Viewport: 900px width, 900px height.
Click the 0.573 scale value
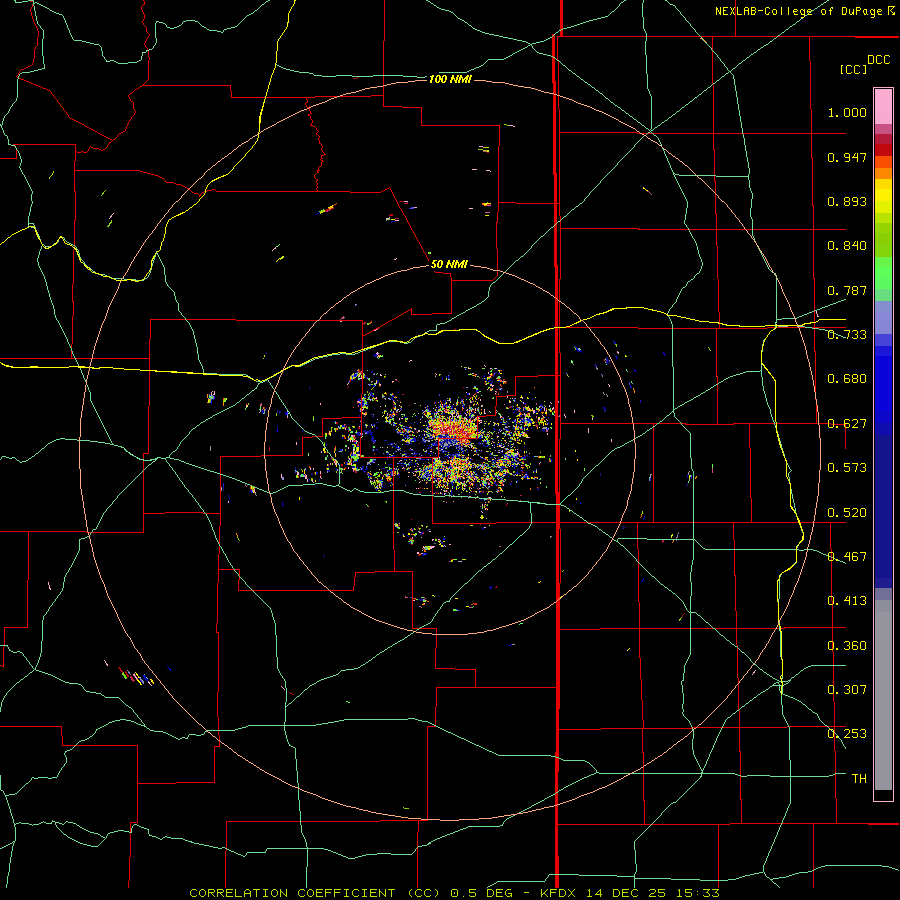pos(847,468)
